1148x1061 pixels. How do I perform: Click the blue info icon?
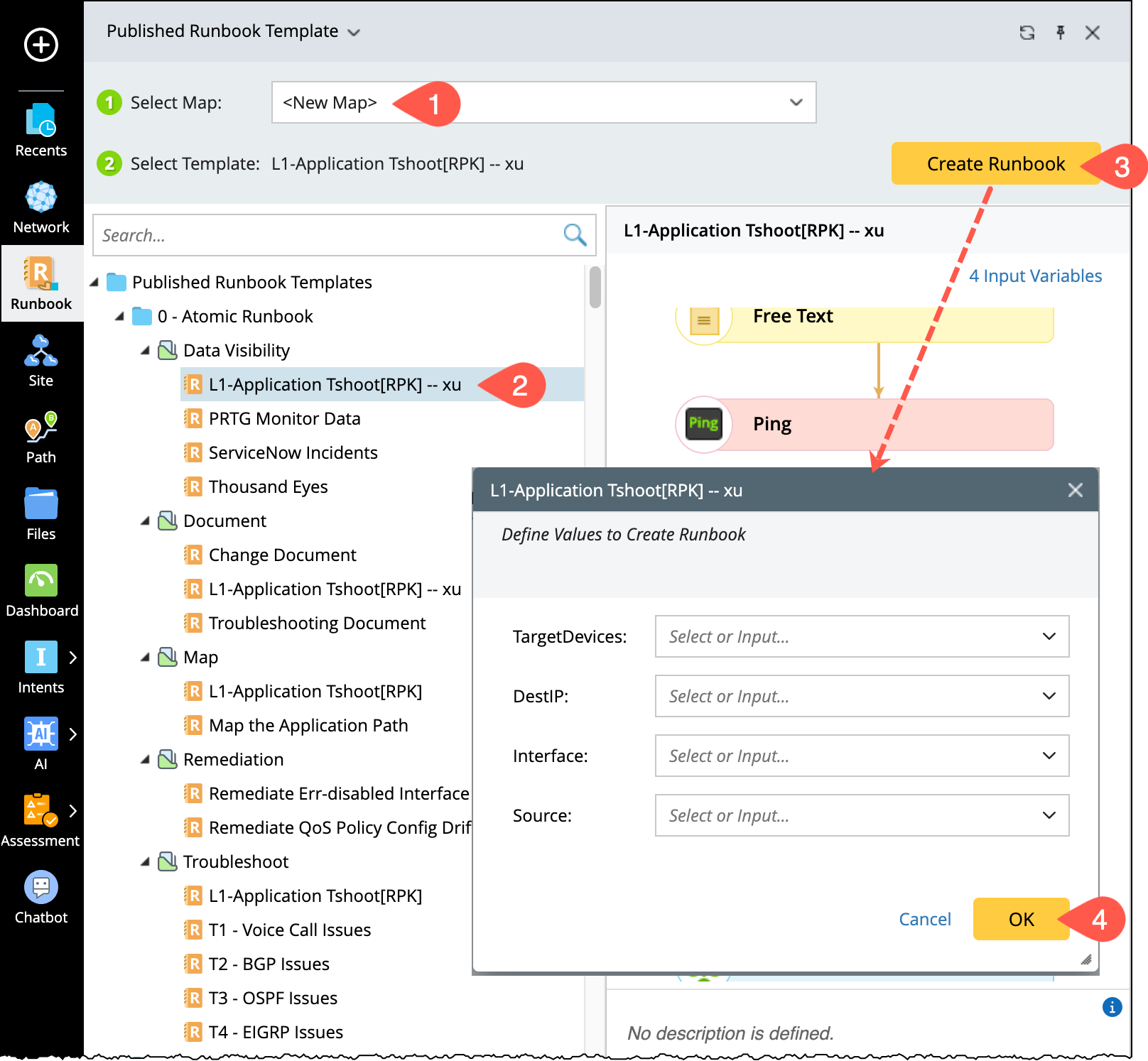[x=1112, y=1006]
